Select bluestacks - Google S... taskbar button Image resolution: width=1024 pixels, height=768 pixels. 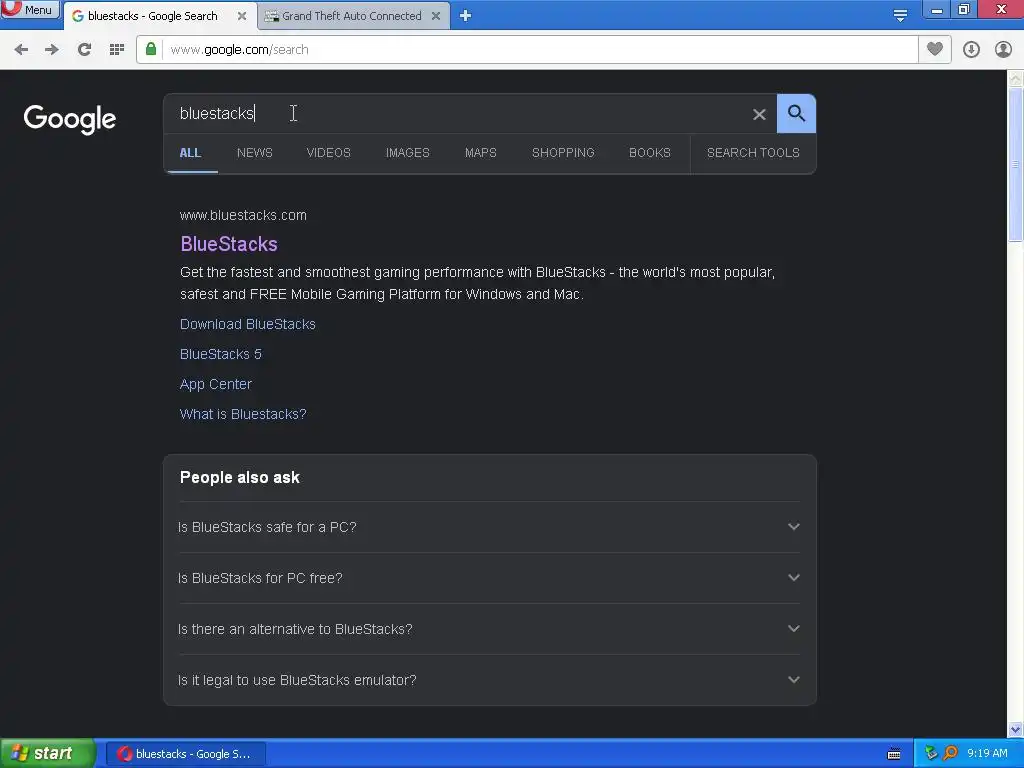tap(185, 754)
